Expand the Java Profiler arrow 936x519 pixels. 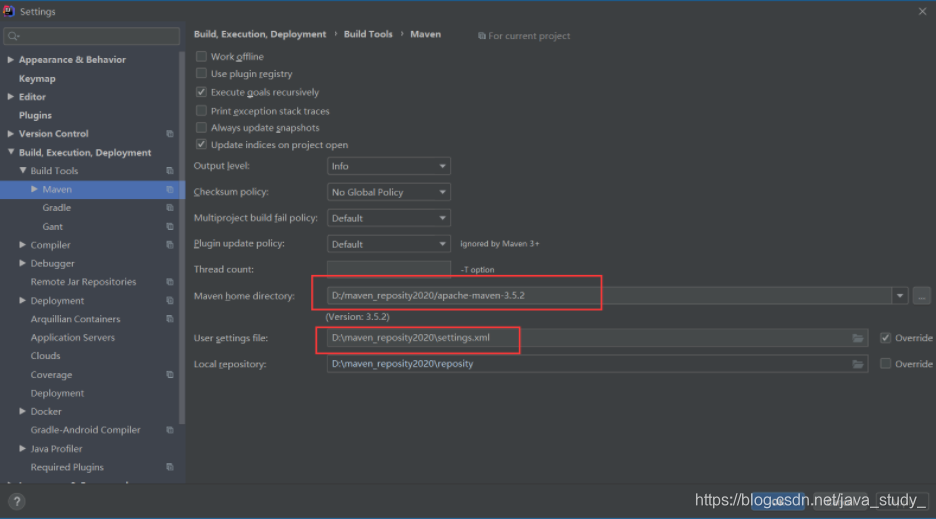22,449
